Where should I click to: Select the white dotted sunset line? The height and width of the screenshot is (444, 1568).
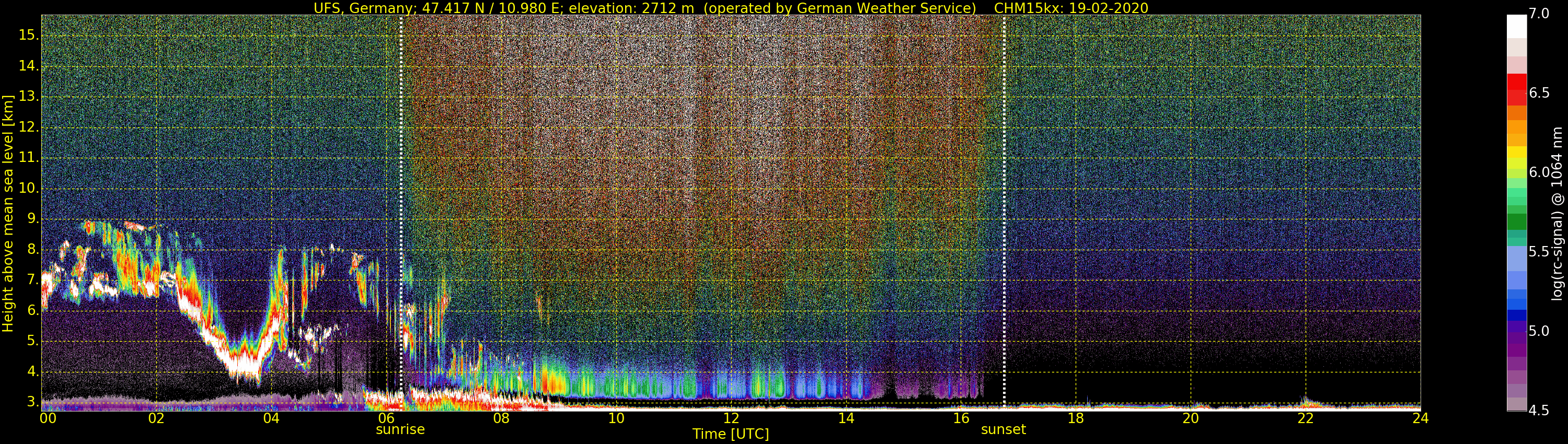1004,182
